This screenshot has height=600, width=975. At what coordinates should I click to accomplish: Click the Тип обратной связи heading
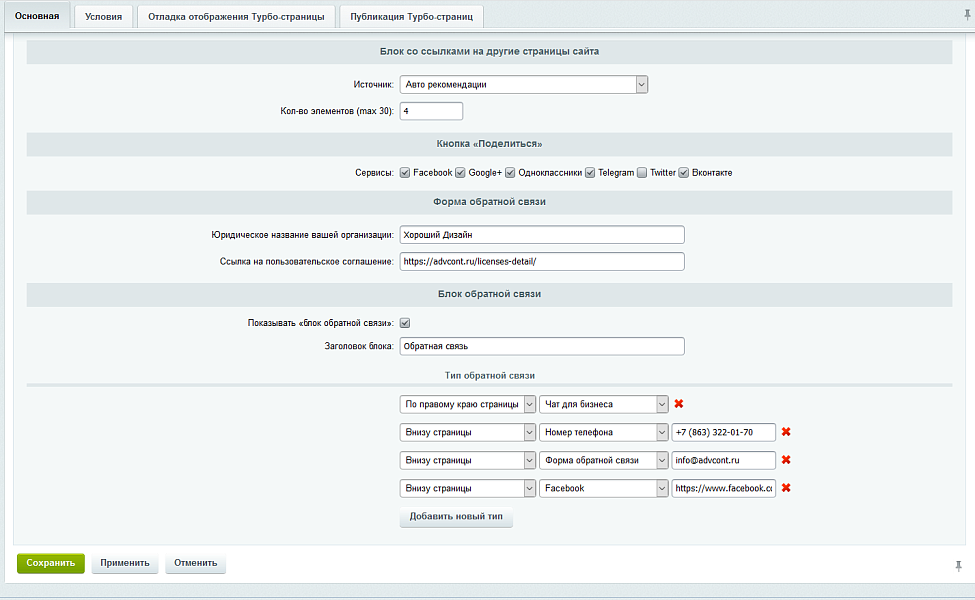click(x=489, y=376)
